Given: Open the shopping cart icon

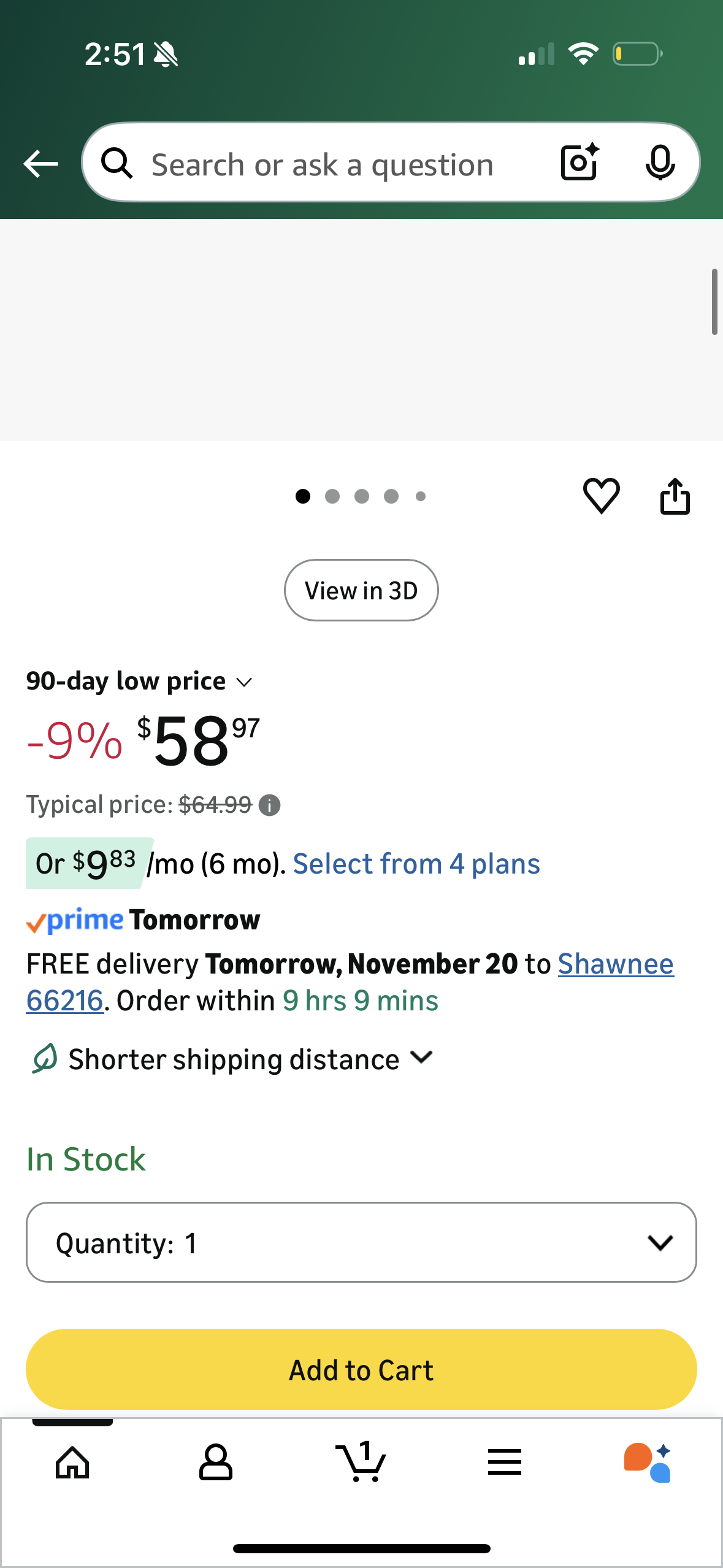Looking at the screenshot, I should [x=361, y=1462].
